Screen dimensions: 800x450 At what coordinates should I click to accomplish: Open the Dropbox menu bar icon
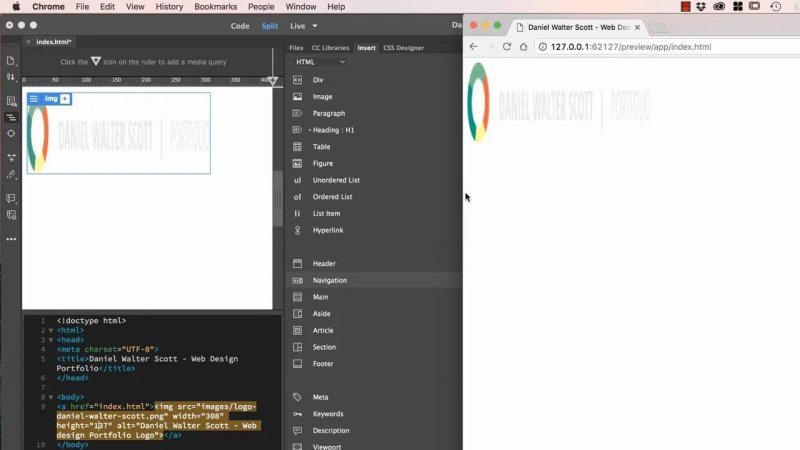[x=701, y=7]
